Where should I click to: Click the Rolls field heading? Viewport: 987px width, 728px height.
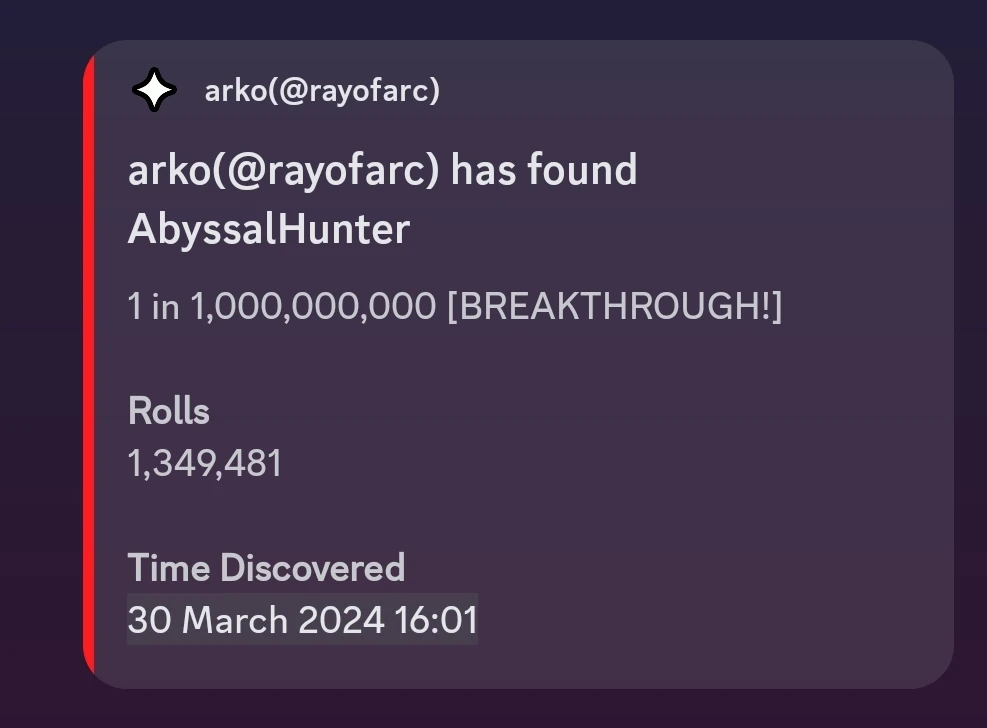click(x=169, y=411)
